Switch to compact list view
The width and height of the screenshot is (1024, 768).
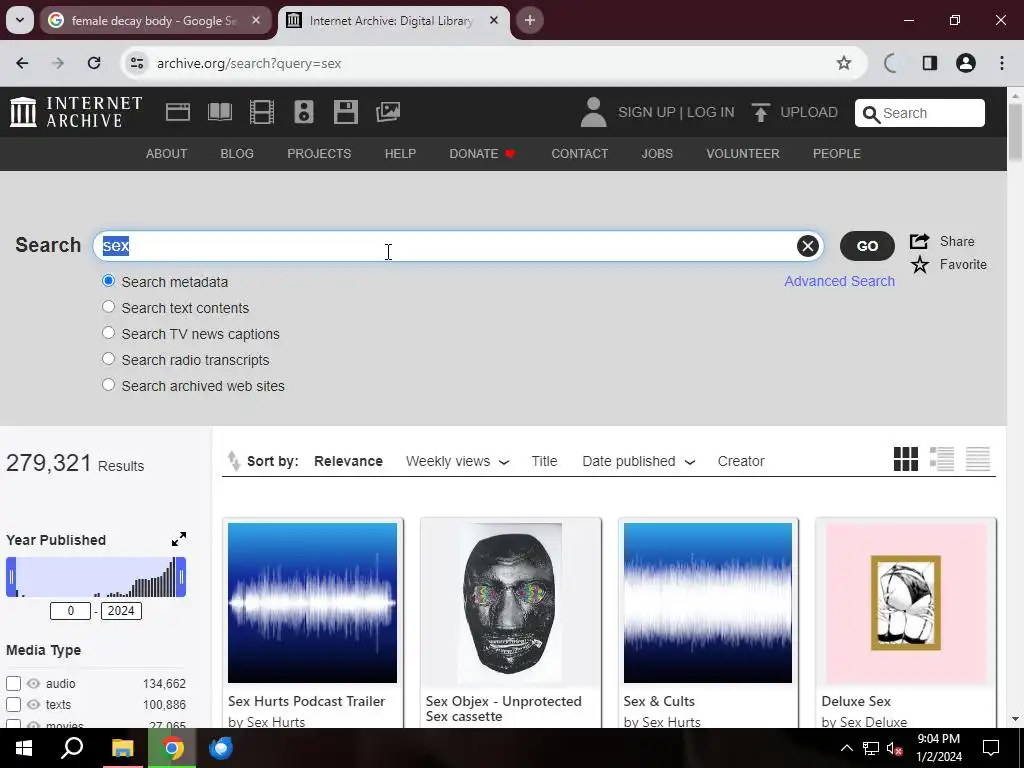click(978, 459)
